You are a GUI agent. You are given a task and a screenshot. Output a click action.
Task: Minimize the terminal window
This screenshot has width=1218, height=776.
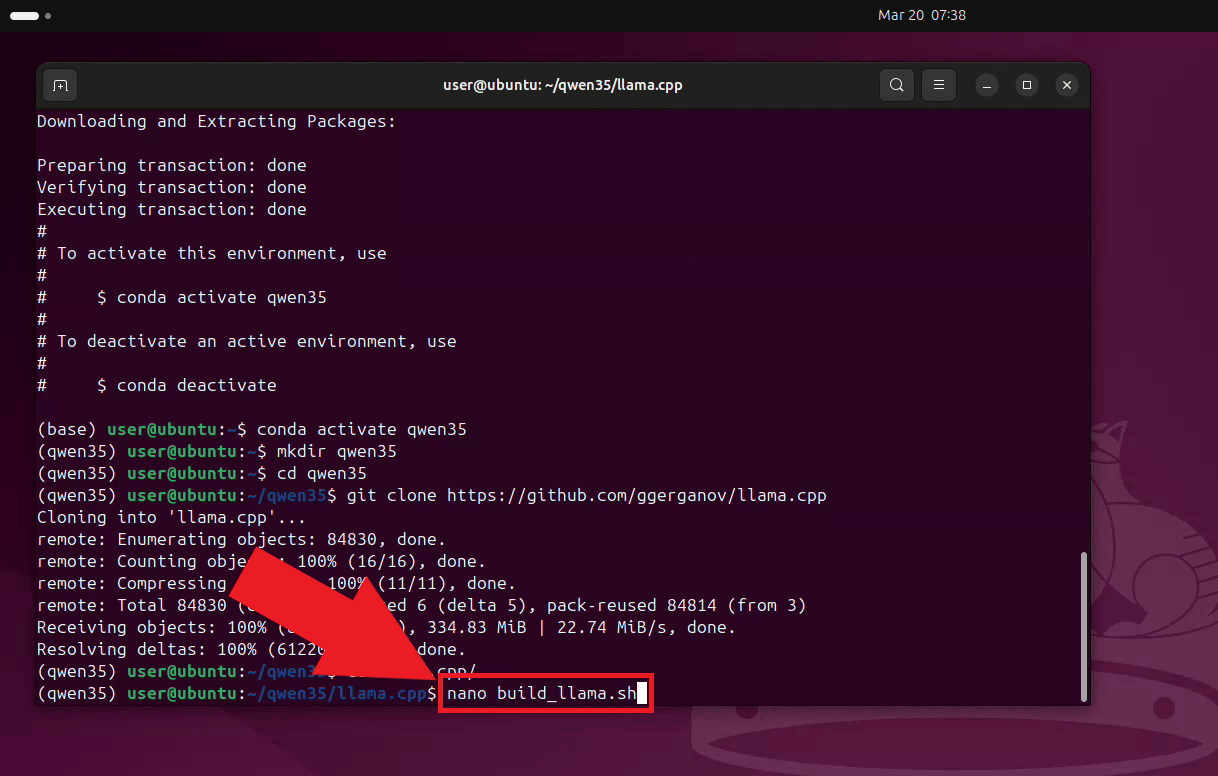[x=987, y=85]
